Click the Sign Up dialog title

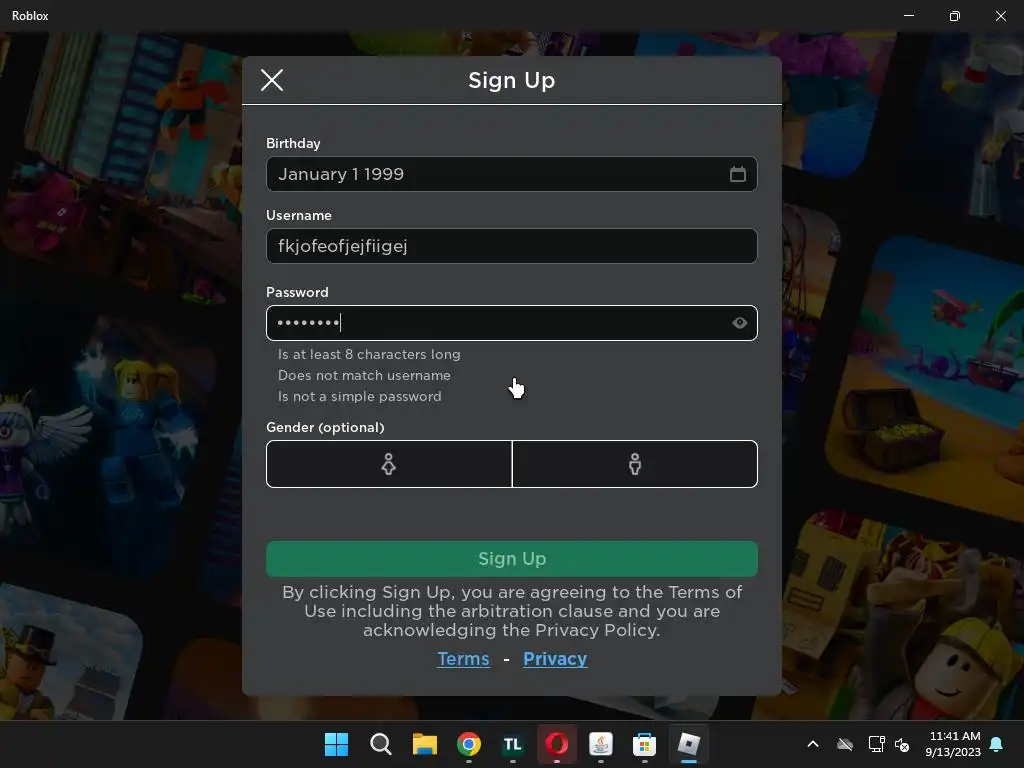click(511, 80)
